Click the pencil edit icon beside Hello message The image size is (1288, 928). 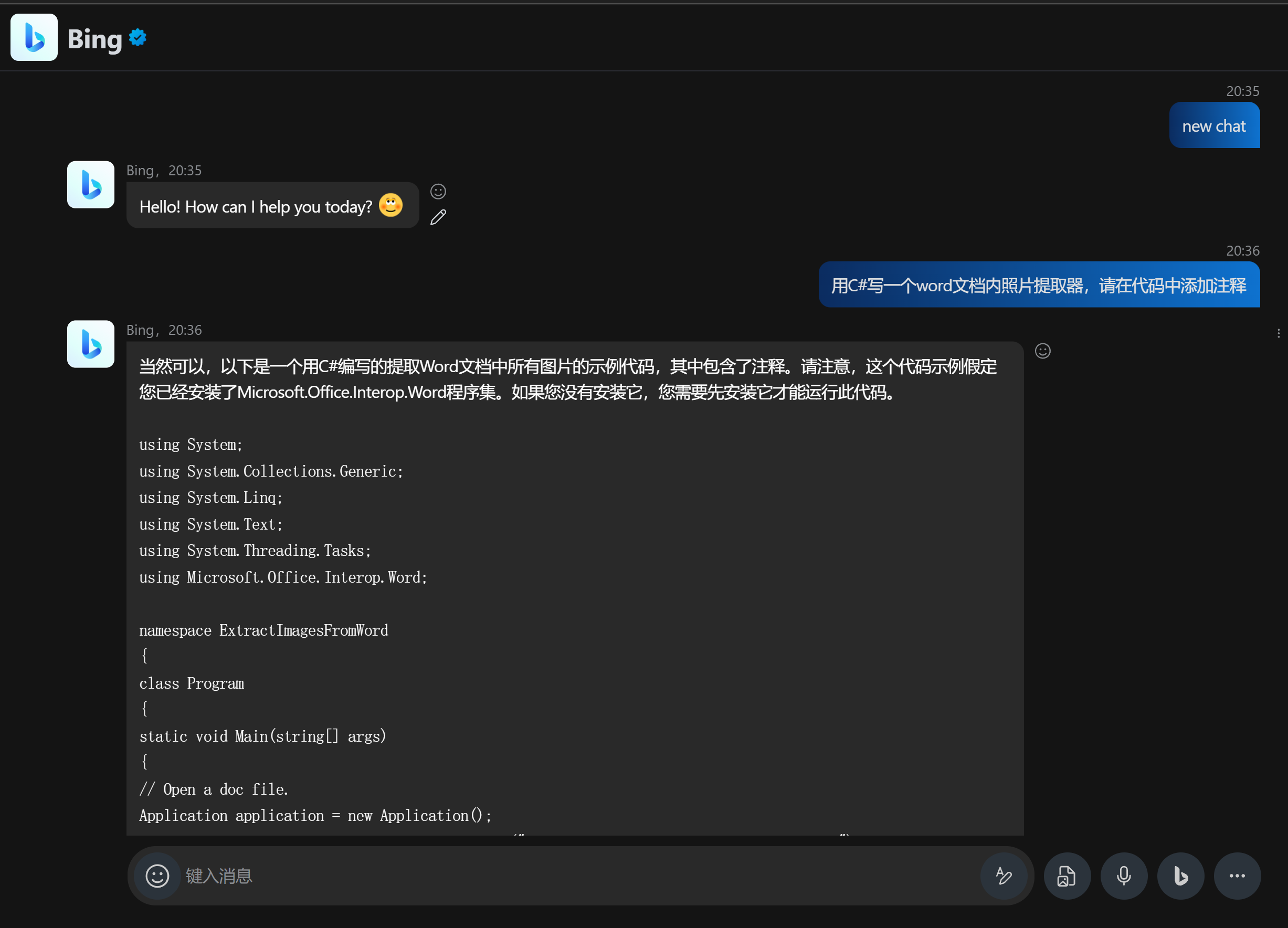(x=438, y=217)
